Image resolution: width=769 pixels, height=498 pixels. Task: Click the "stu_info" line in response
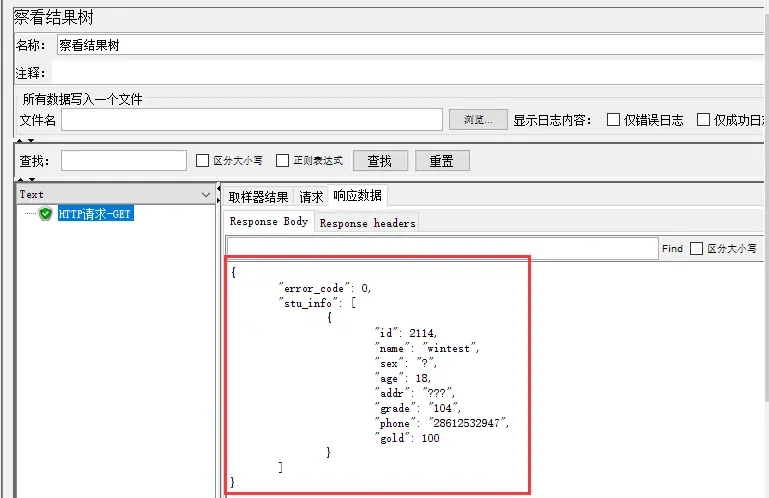(x=317, y=303)
